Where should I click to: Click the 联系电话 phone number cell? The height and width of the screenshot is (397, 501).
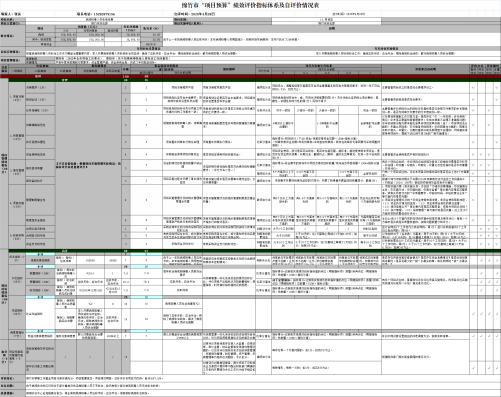coord(96,14)
